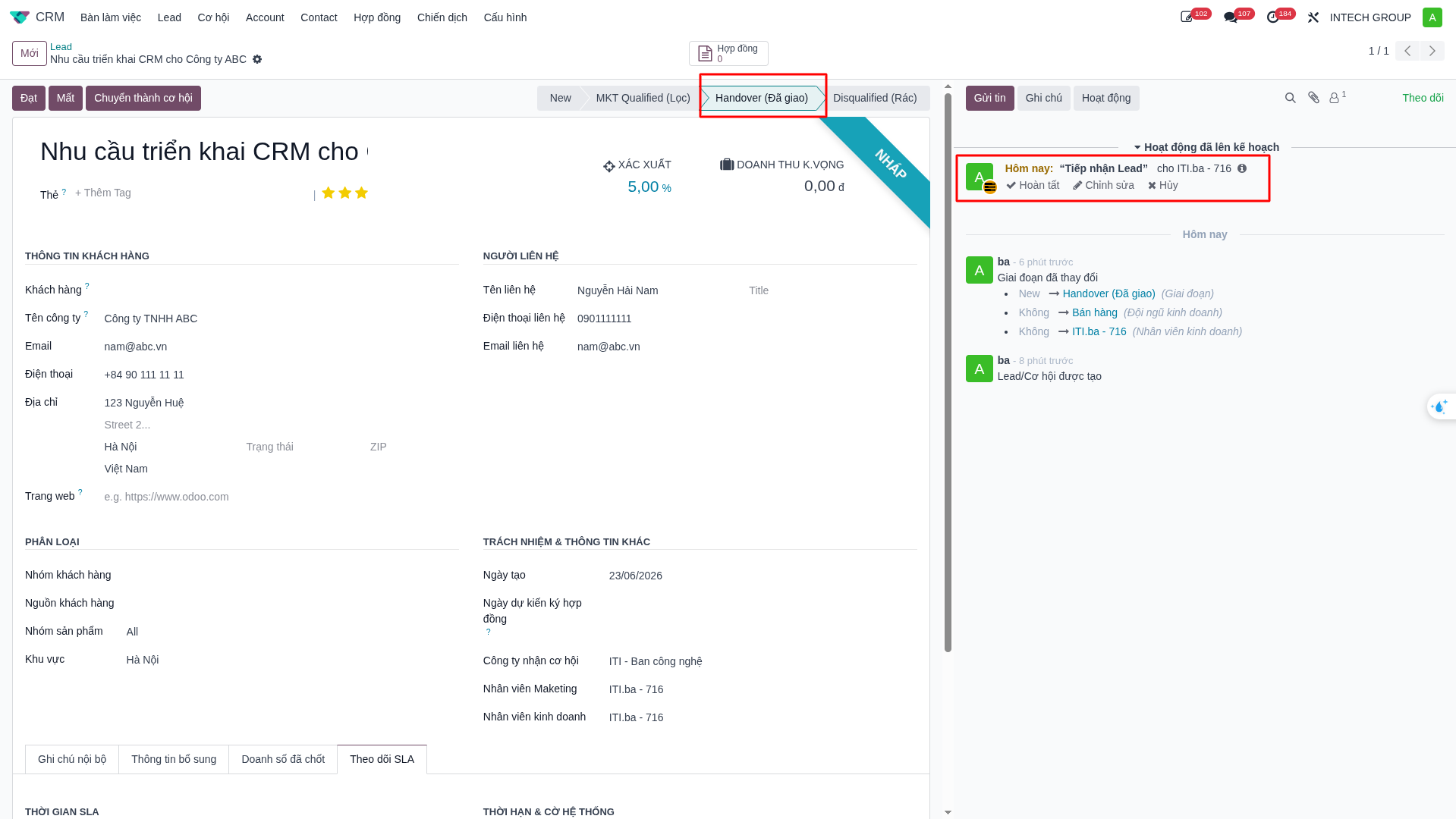The image size is (1456, 819).
Task: Set priority to the third star
Action: [361, 193]
